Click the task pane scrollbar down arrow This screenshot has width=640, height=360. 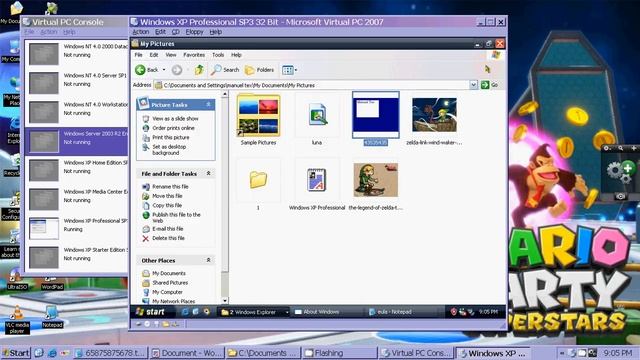point(225,301)
